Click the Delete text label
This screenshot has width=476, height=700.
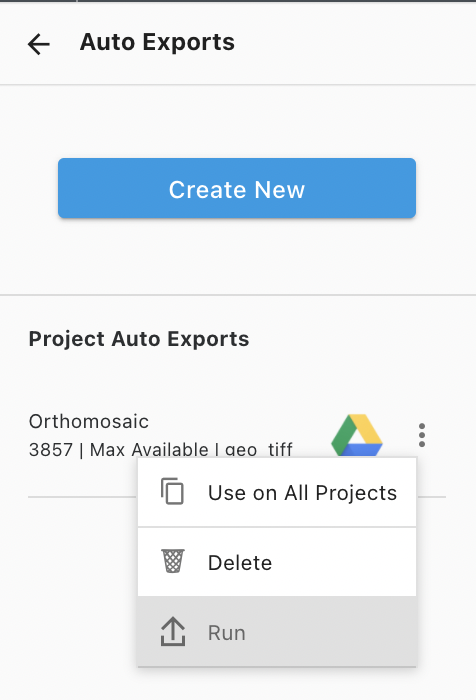pyautogui.click(x=240, y=562)
